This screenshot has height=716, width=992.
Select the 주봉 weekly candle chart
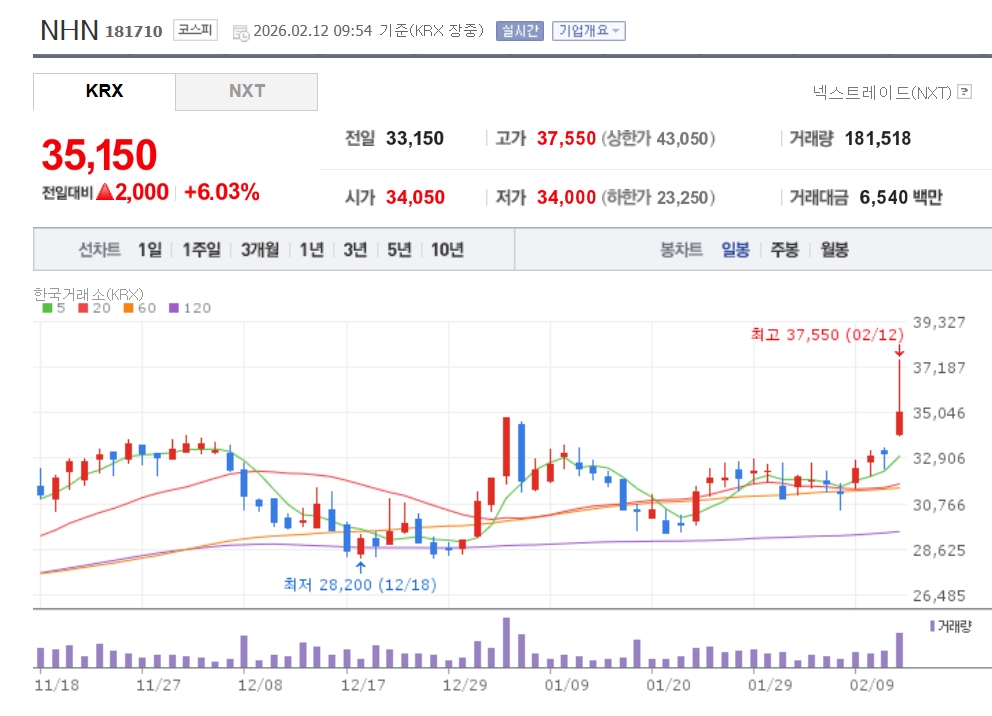click(784, 250)
